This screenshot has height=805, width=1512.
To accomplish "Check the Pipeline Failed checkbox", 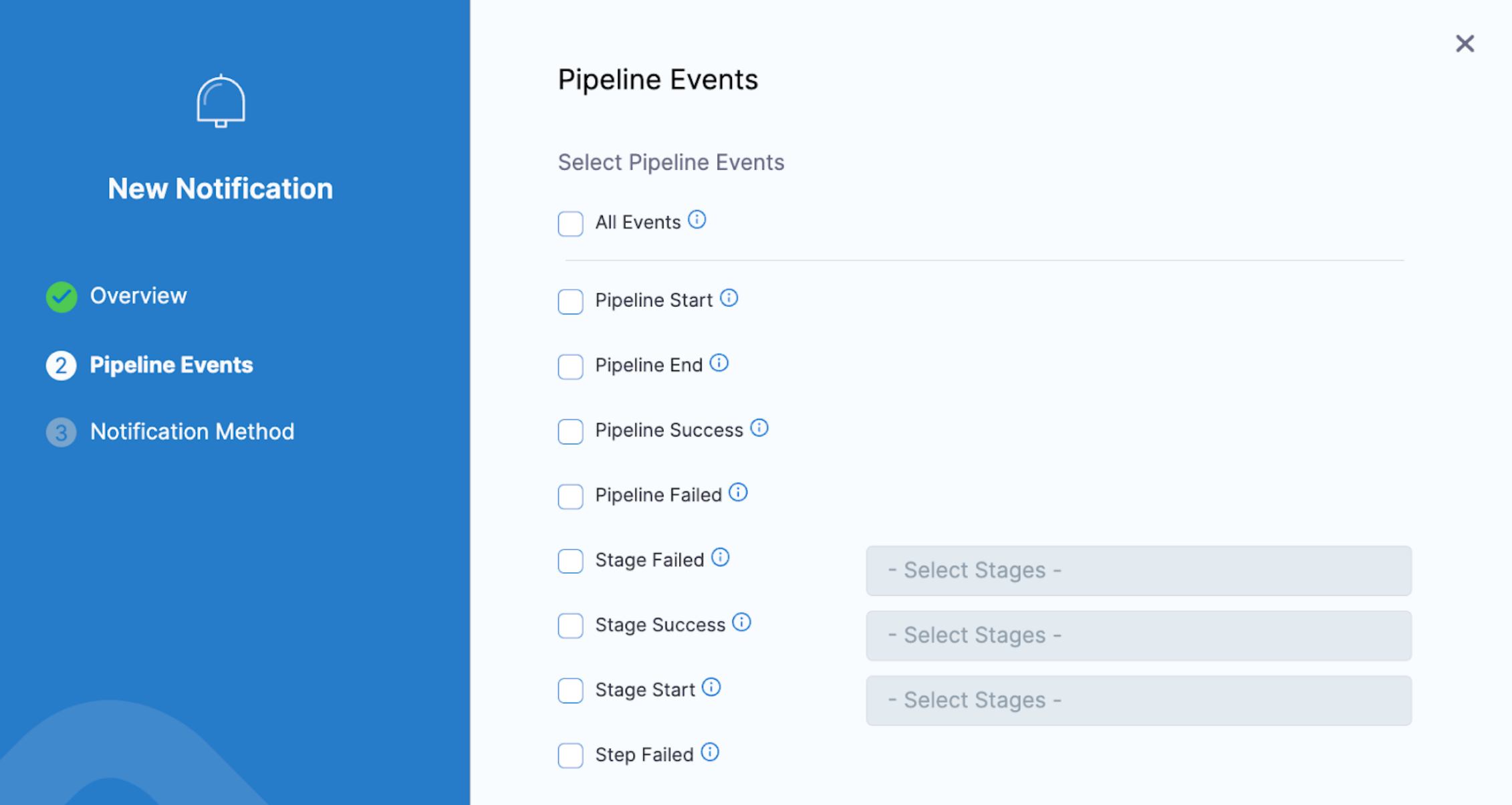I will coord(570,496).
